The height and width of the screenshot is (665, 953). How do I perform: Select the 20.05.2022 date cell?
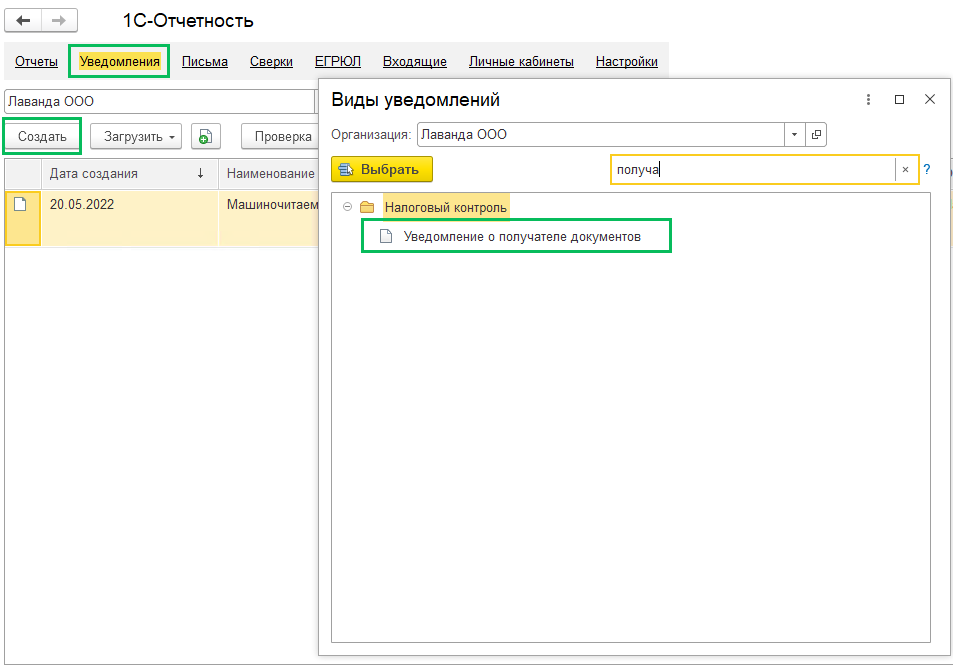(x=129, y=218)
